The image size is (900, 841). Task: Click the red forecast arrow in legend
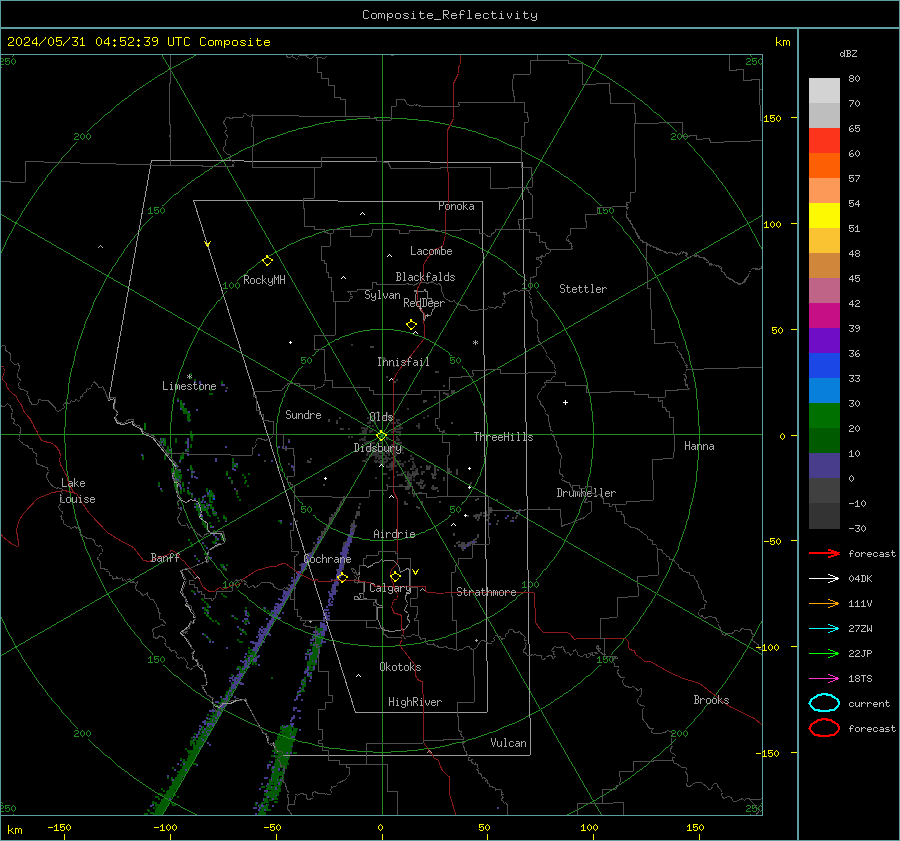click(824, 553)
